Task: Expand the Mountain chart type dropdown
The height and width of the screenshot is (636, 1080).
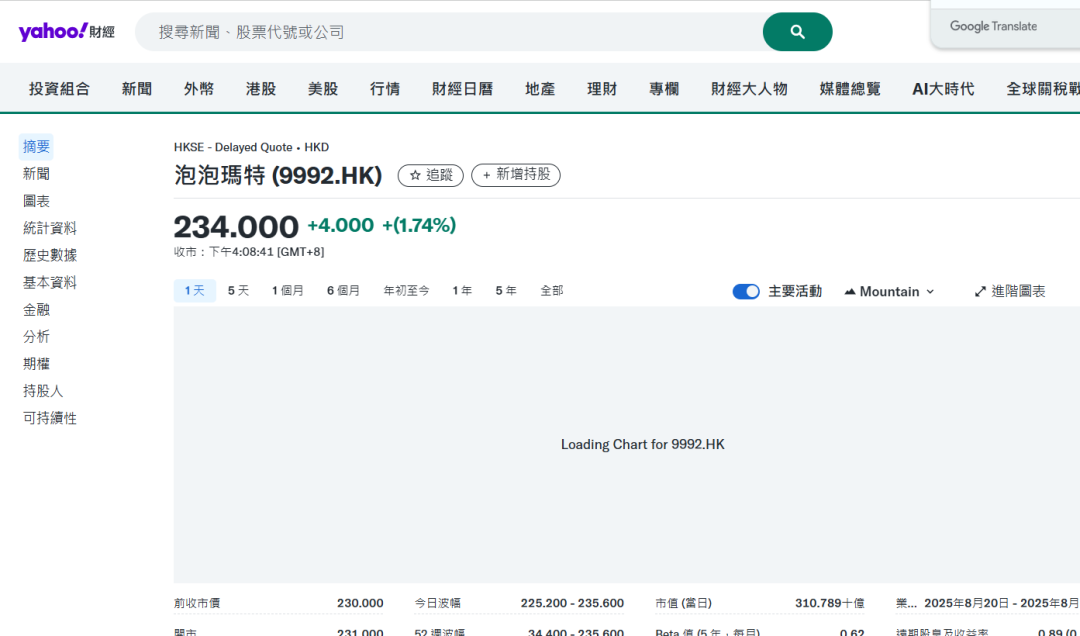Action: tap(889, 291)
